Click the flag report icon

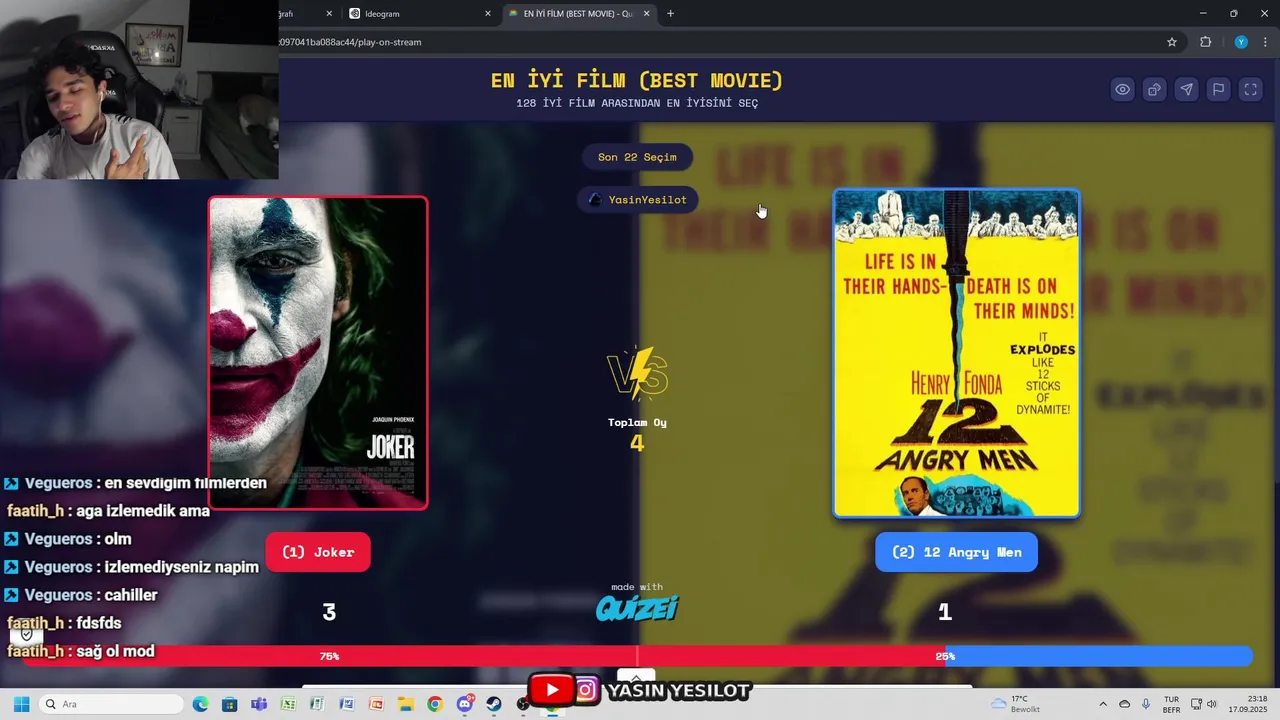click(x=1218, y=89)
